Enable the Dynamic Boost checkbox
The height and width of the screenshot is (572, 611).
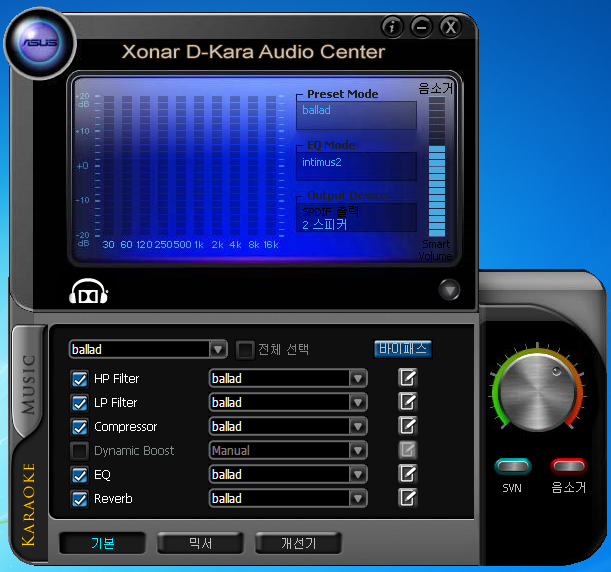click(79, 451)
